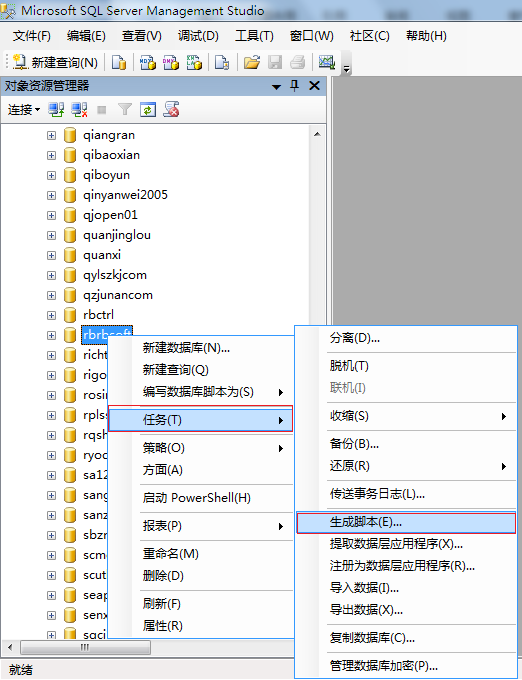Expand the qiangran database node

point(52,135)
